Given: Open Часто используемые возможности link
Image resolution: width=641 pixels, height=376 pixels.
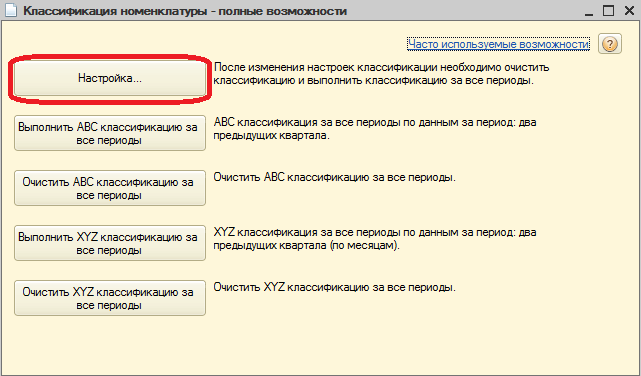Looking at the screenshot, I should point(498,44).
